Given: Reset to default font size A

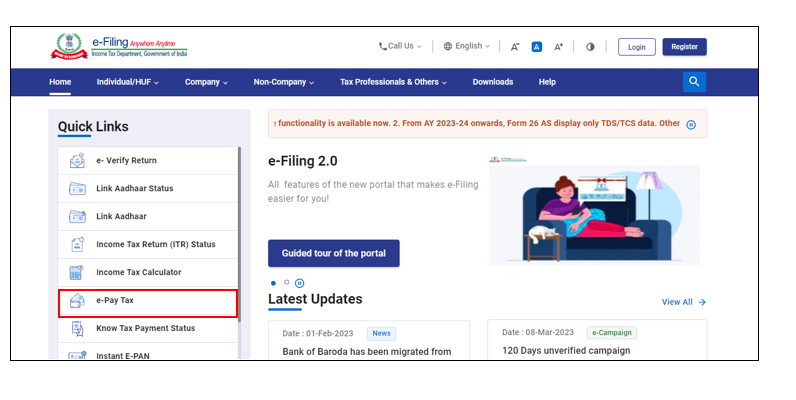Looking at the screenshot, I should [537, 47].
